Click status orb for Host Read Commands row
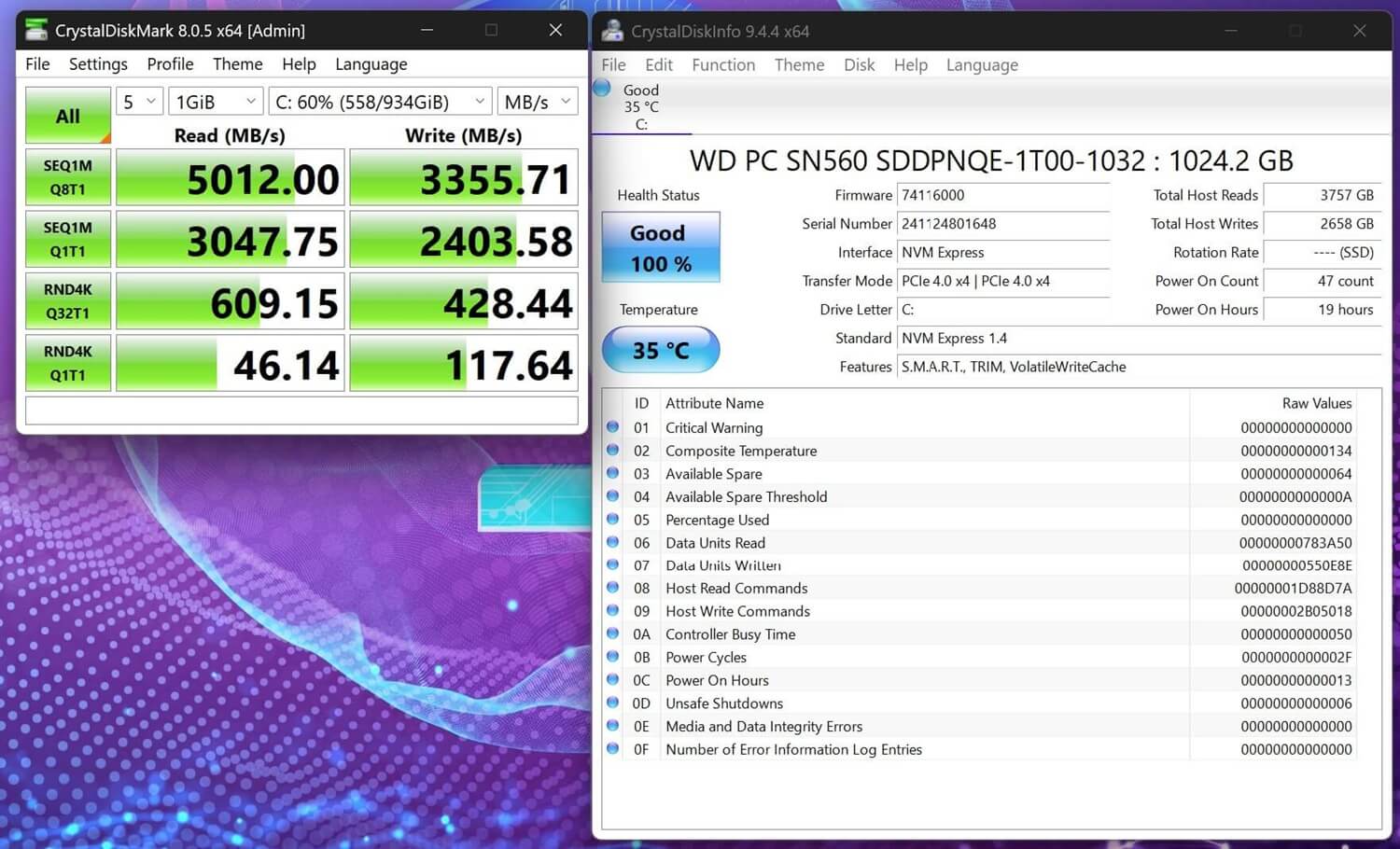Viewport: 1400px width, 849px height. click(612, 588)
